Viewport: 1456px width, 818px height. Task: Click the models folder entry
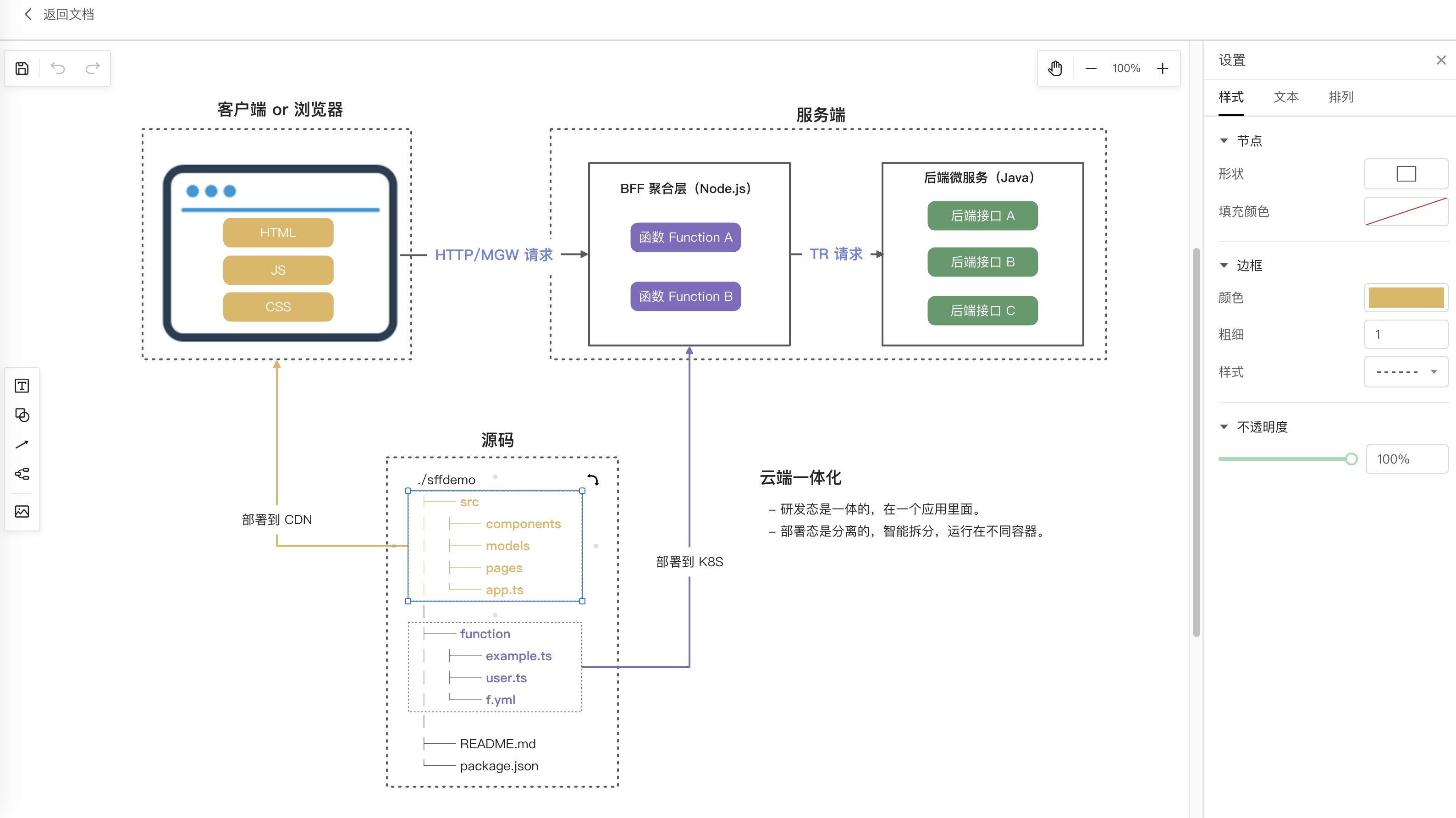(507, 546)
